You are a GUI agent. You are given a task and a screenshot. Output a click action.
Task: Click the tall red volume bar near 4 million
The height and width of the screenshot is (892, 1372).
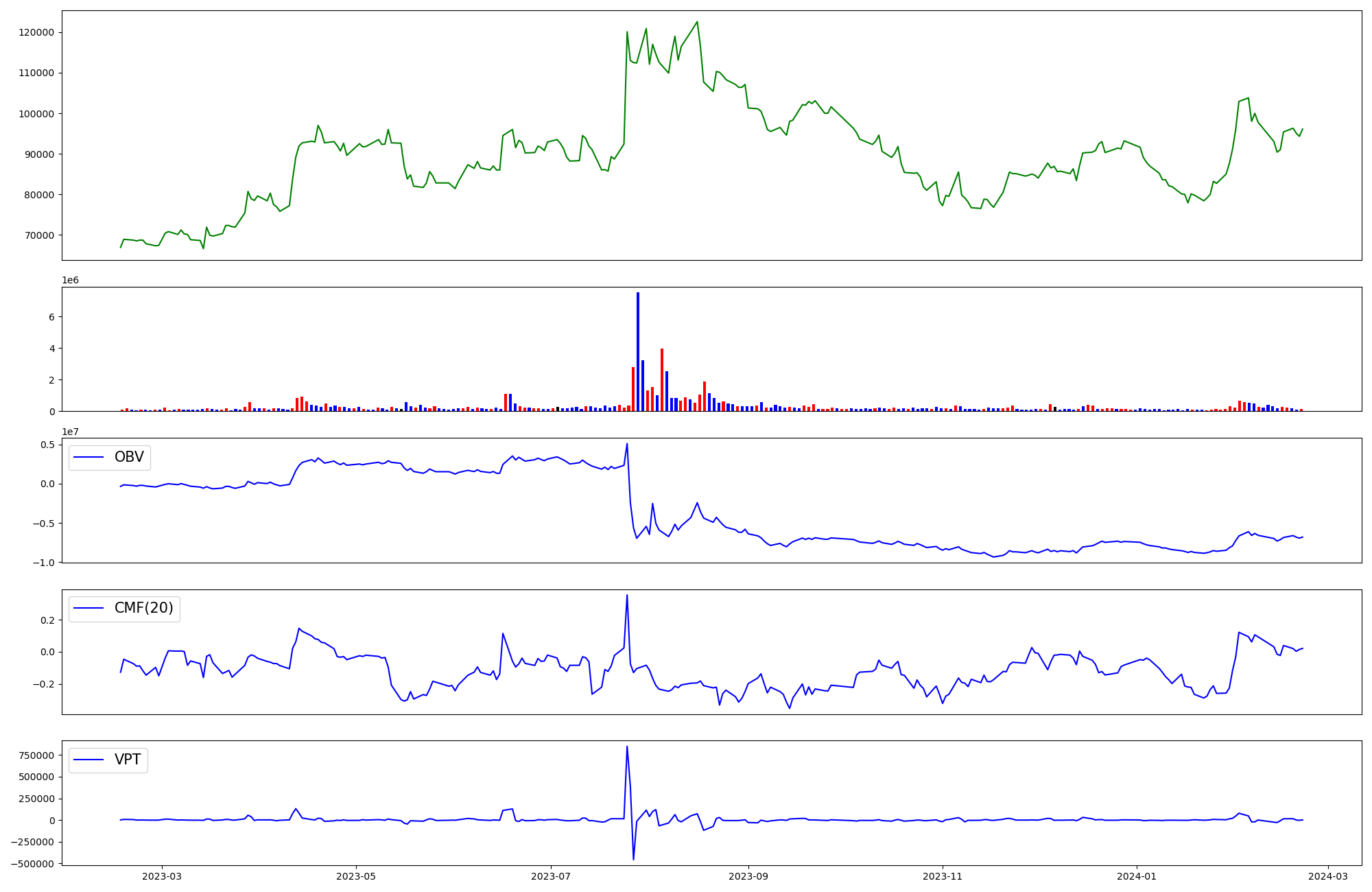[662, 379]
